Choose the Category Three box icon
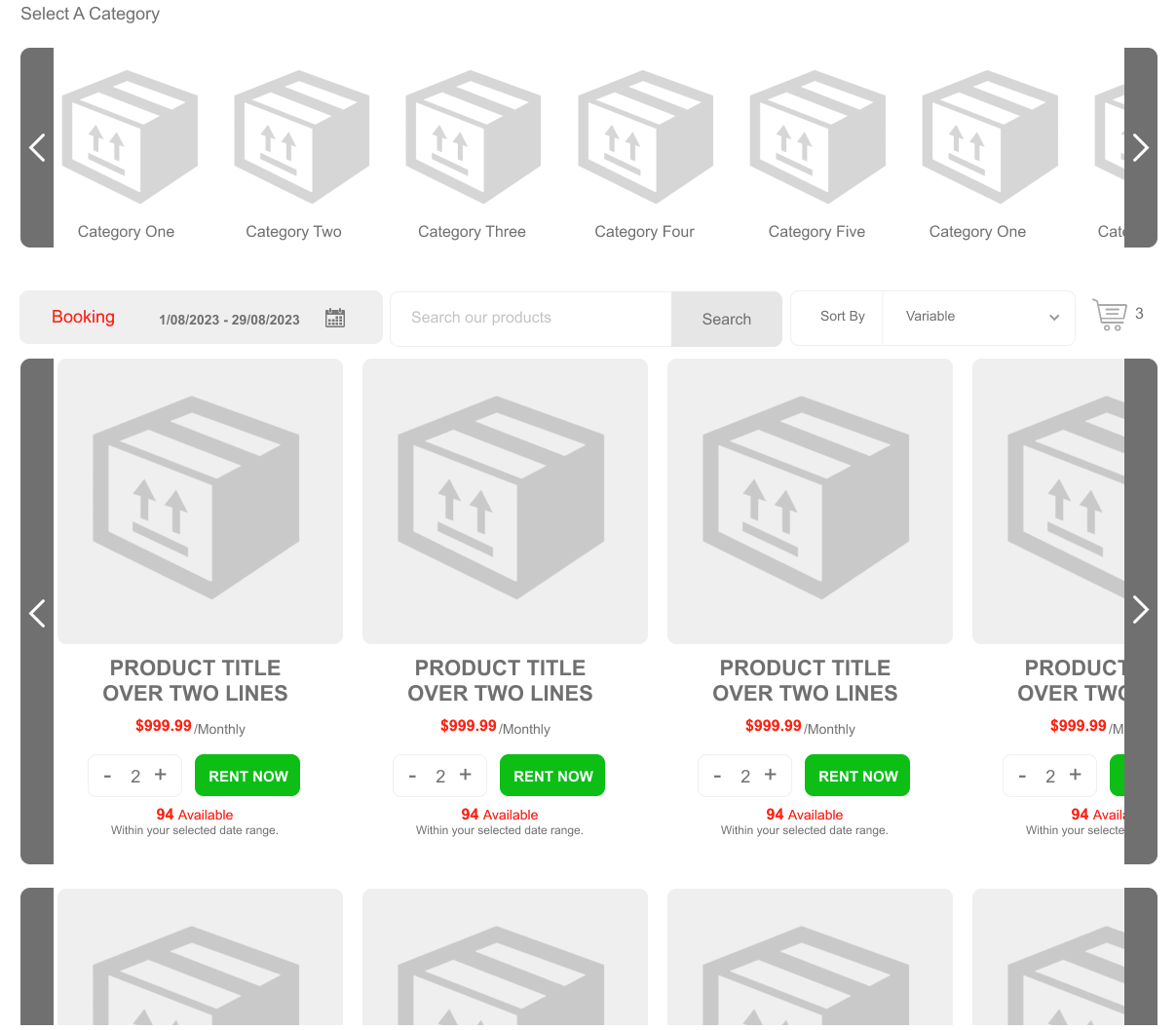This screenshot has height=1030, width=1176. tap(473, 137)
